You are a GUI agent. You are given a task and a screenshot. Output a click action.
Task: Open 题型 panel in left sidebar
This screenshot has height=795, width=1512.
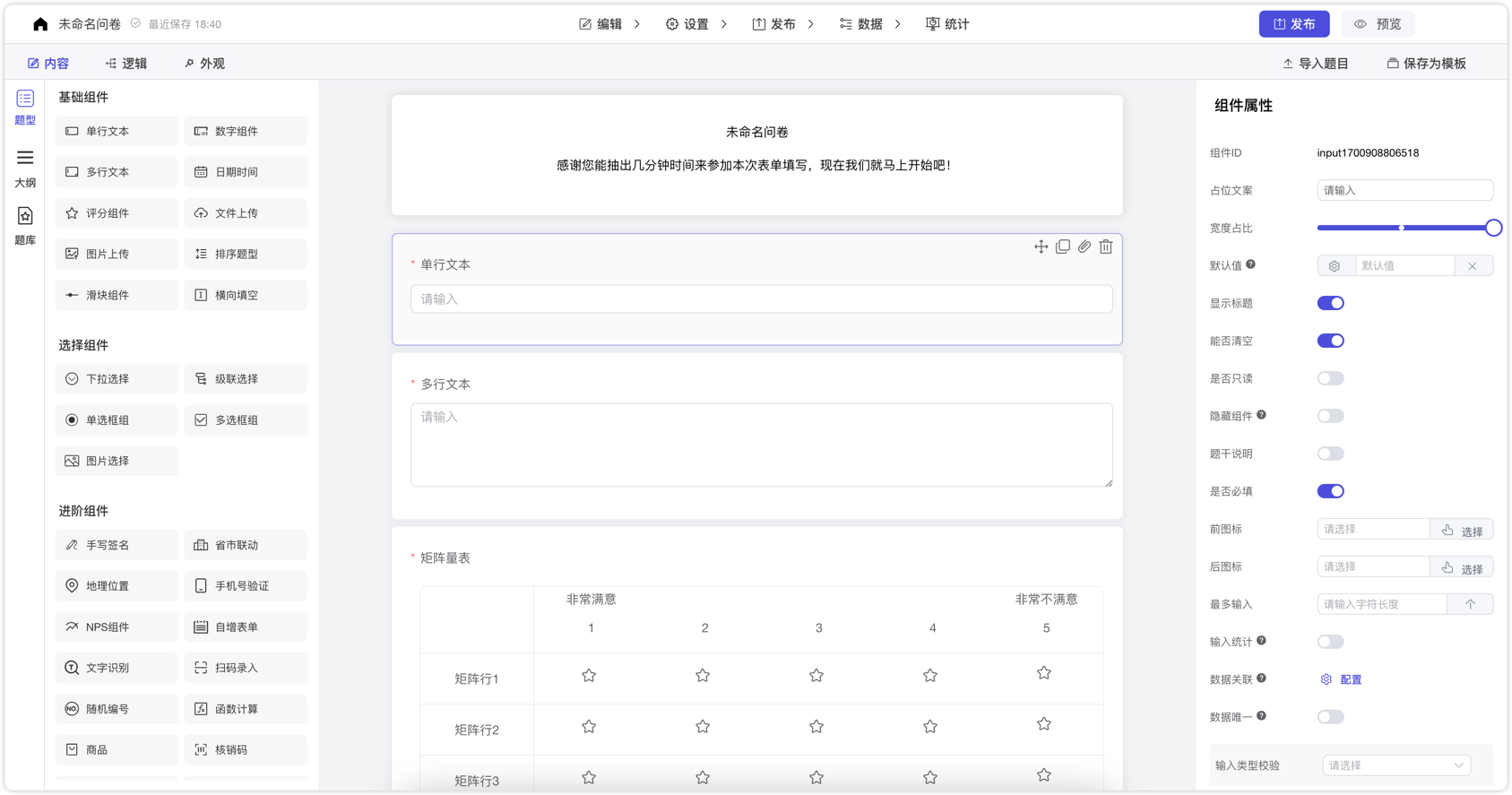point(25,107)
